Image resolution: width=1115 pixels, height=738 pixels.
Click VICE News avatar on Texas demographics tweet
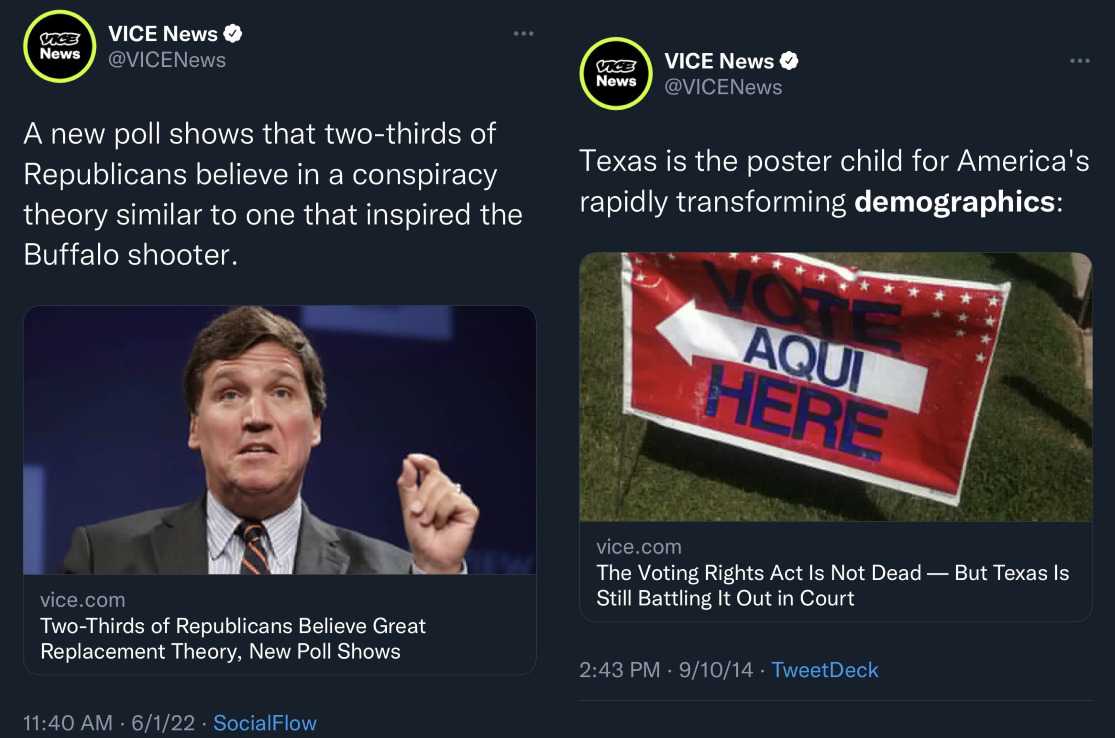pyautogui.click(x=616, y=73)
